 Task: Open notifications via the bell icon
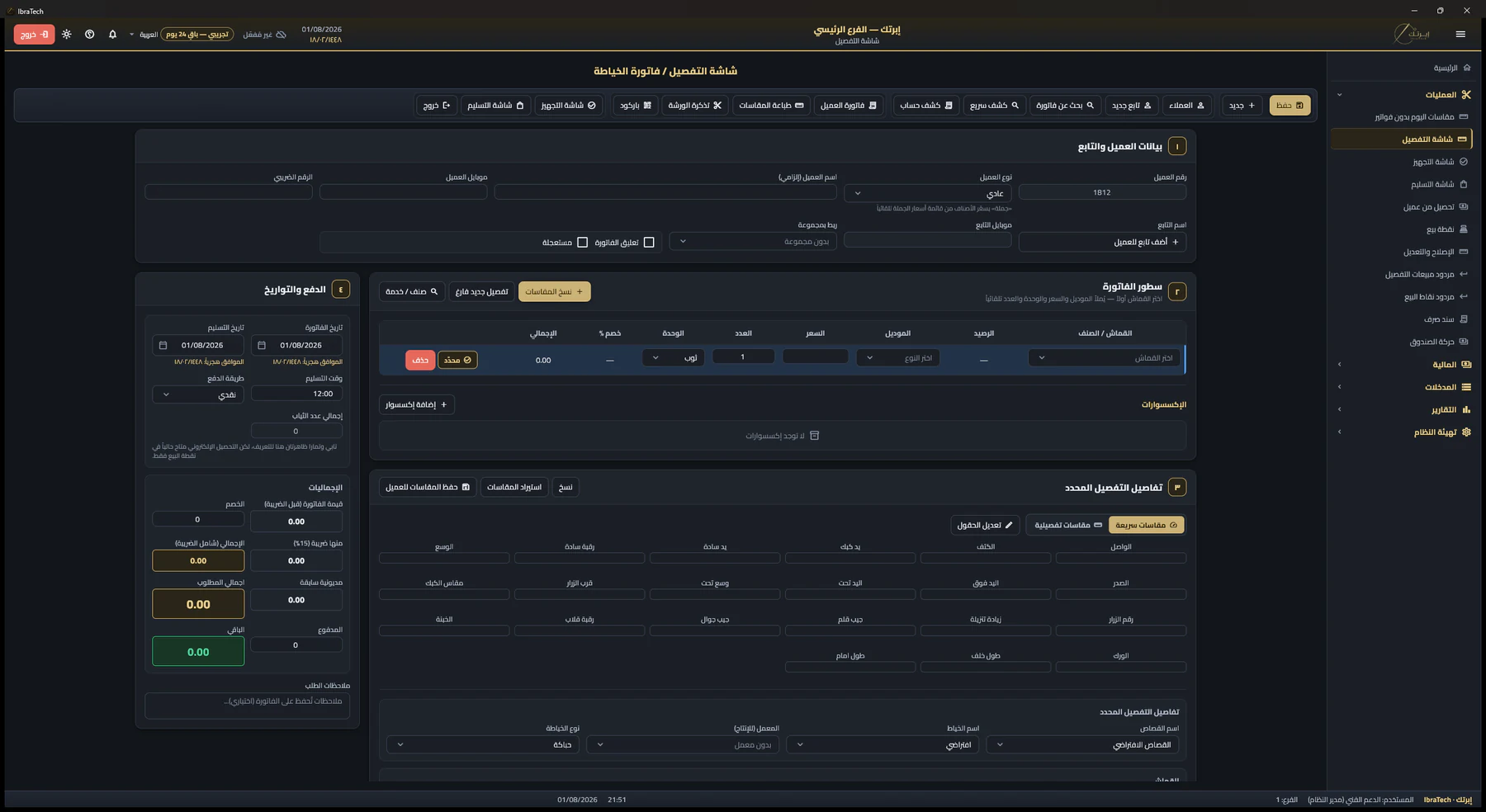pos(112,35)
